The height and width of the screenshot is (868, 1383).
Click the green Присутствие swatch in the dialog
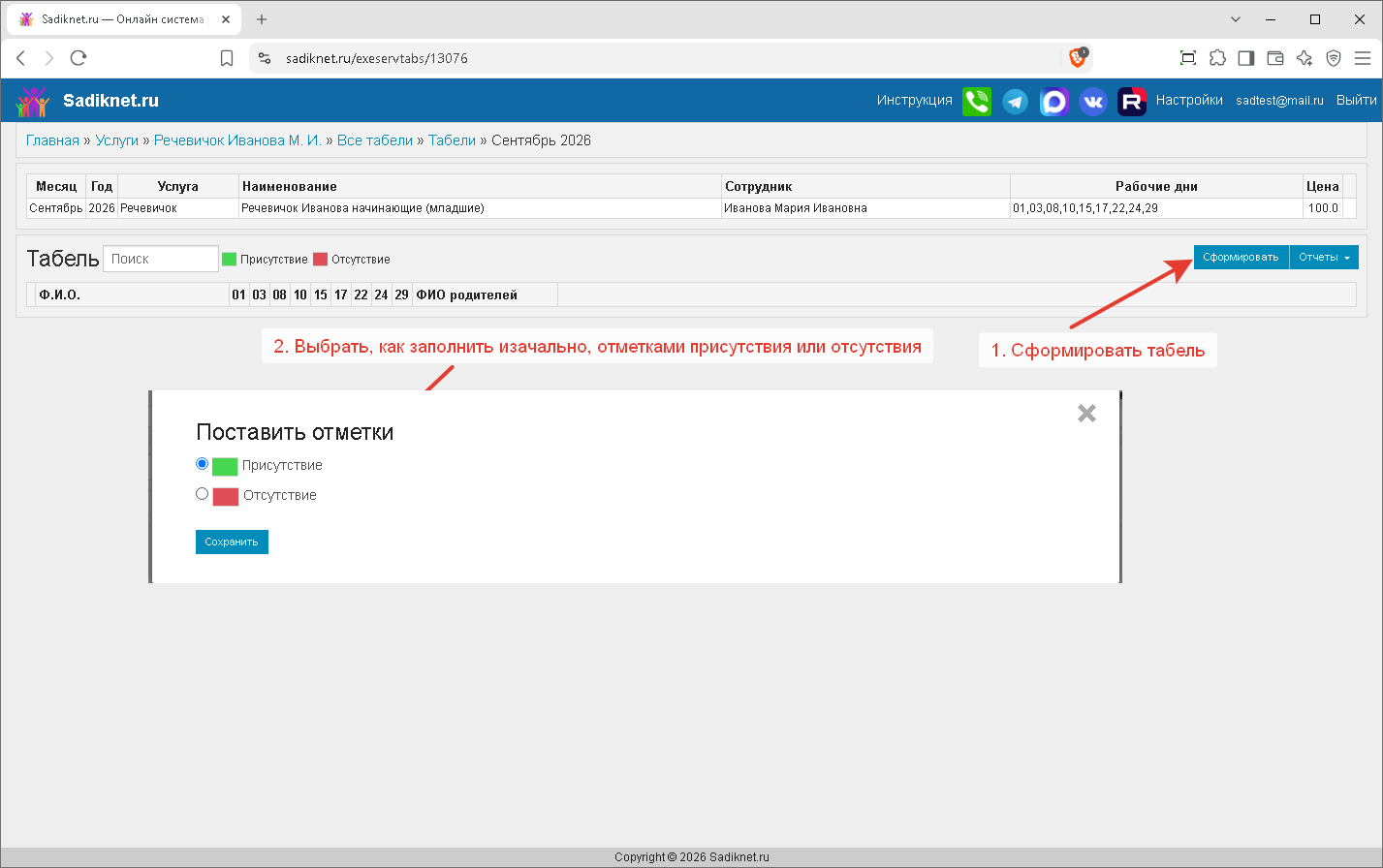coord(225,466)
